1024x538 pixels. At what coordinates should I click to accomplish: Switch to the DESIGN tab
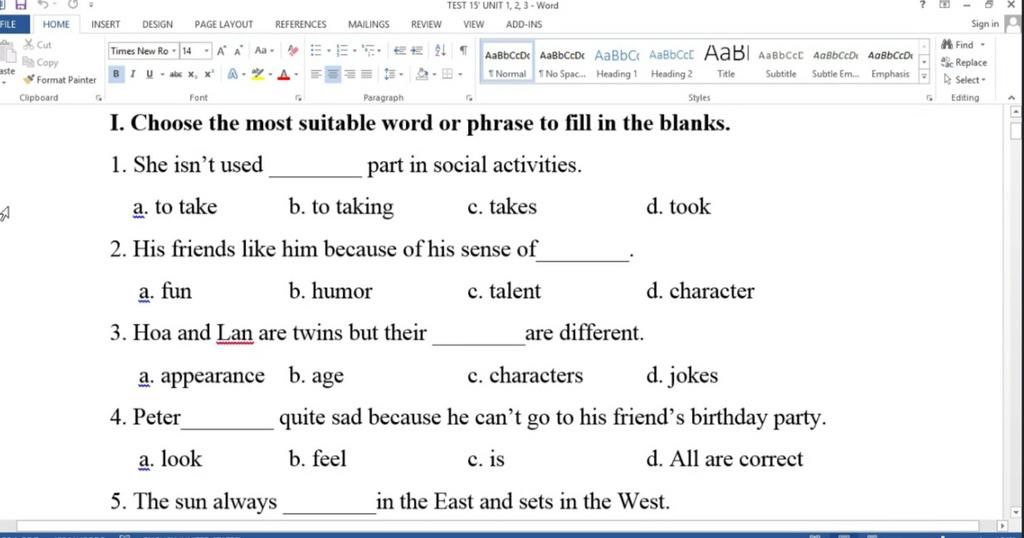tap(157, 24)
